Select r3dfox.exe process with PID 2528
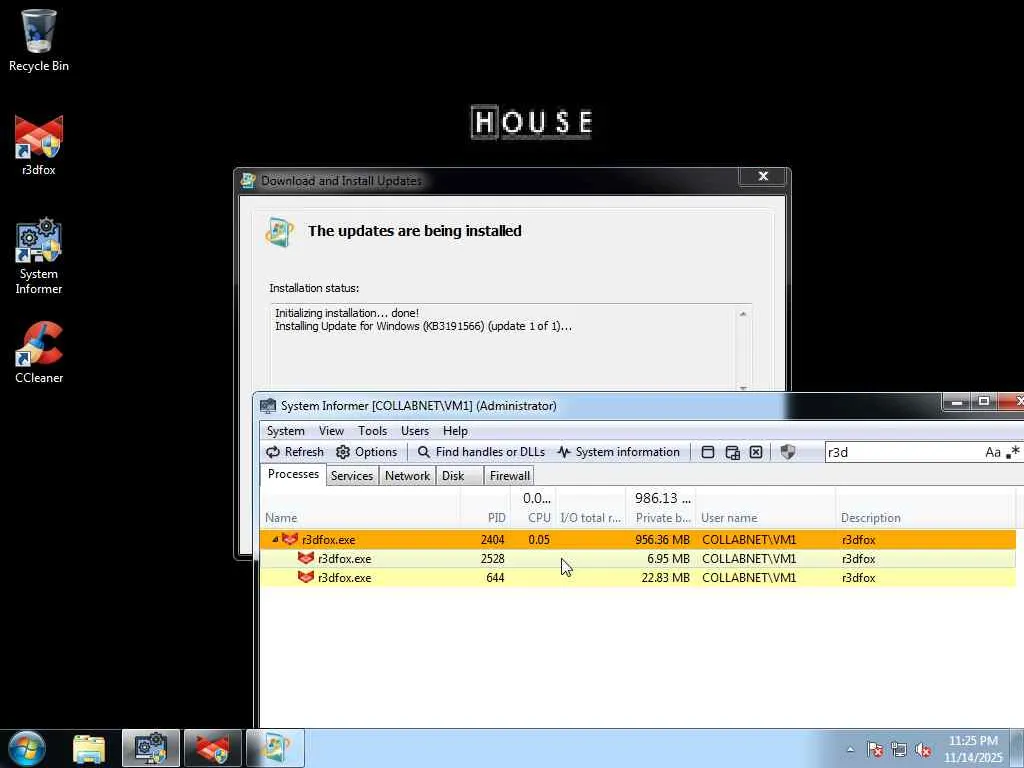Image resolution: width=1024 pixels, height=768 pixels. (x=637, y=558)
